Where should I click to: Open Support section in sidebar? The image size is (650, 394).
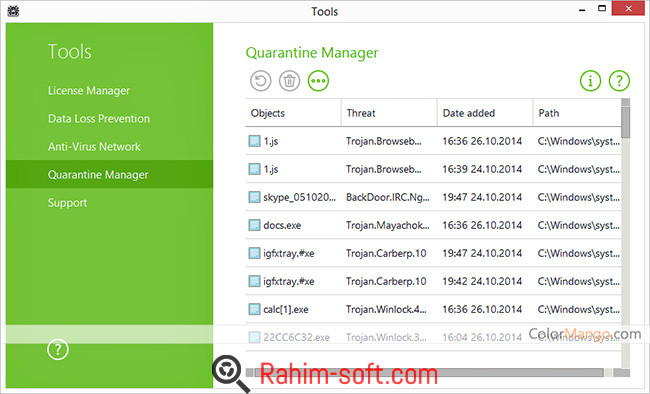click(67, 203)
